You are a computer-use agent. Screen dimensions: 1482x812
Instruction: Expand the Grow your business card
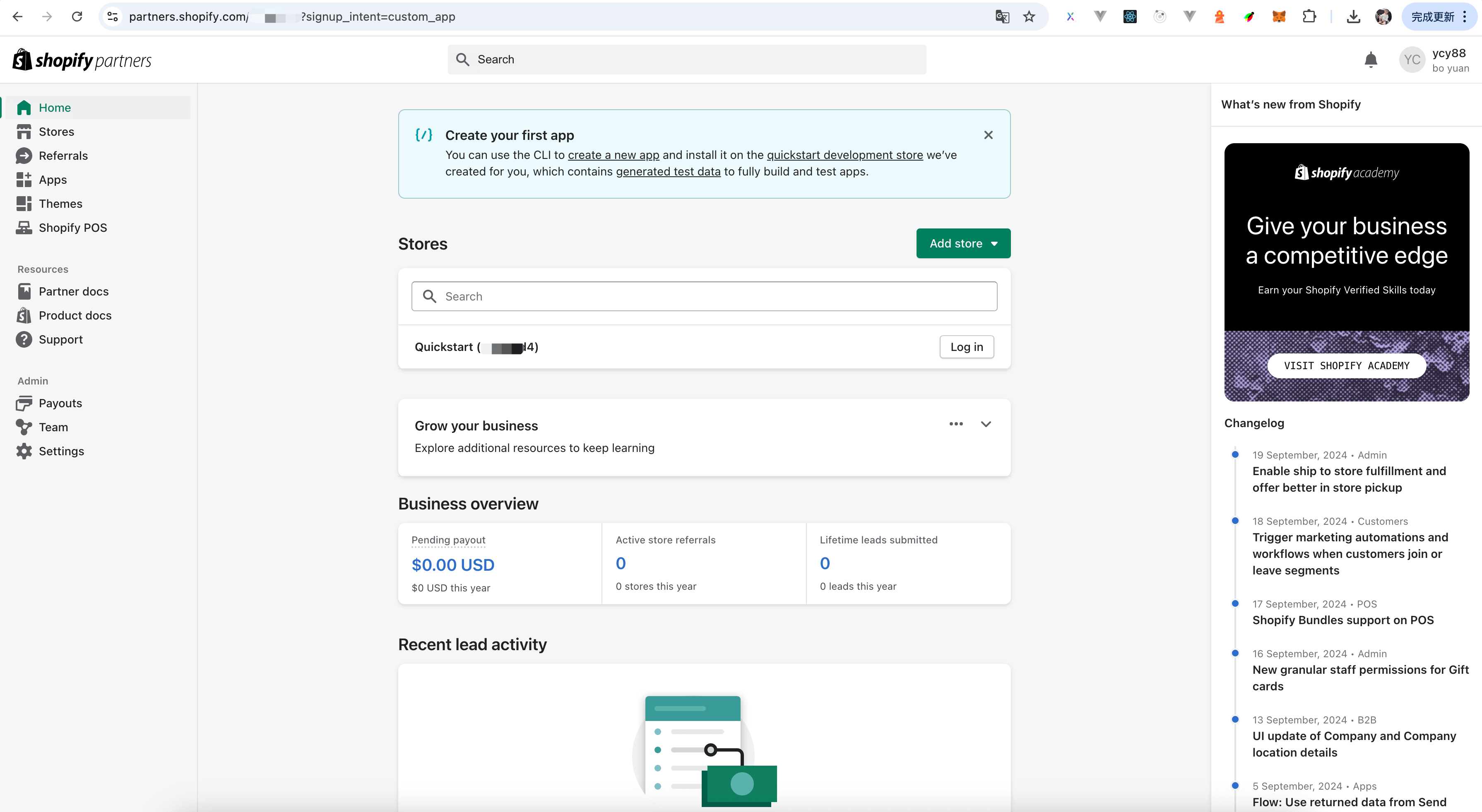click(x=986, y=424)
